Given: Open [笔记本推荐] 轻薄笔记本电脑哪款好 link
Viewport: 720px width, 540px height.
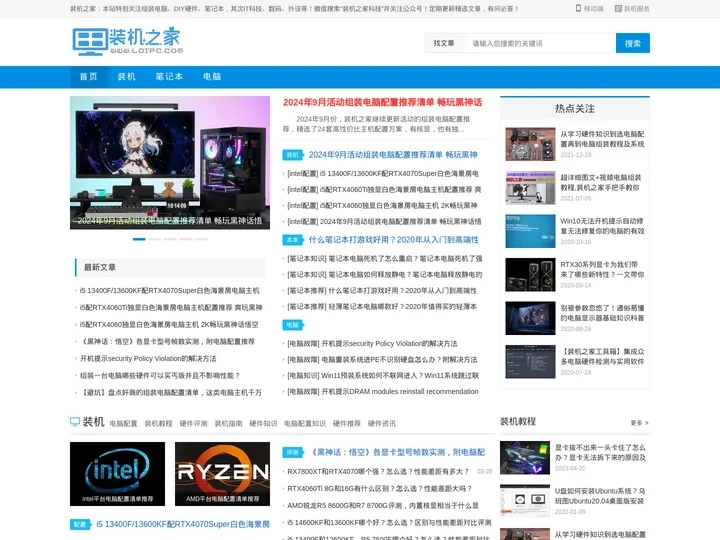Looking at the screenshot, I should point(382,307).
